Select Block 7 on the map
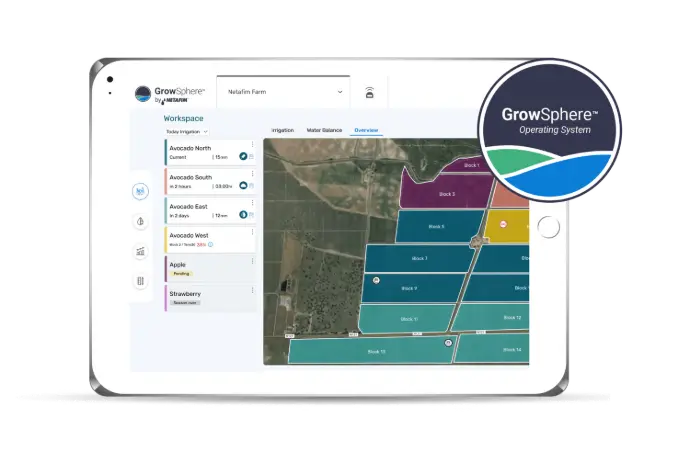The height and width of the screenshot is (452, 690). [x=419, y=258]
